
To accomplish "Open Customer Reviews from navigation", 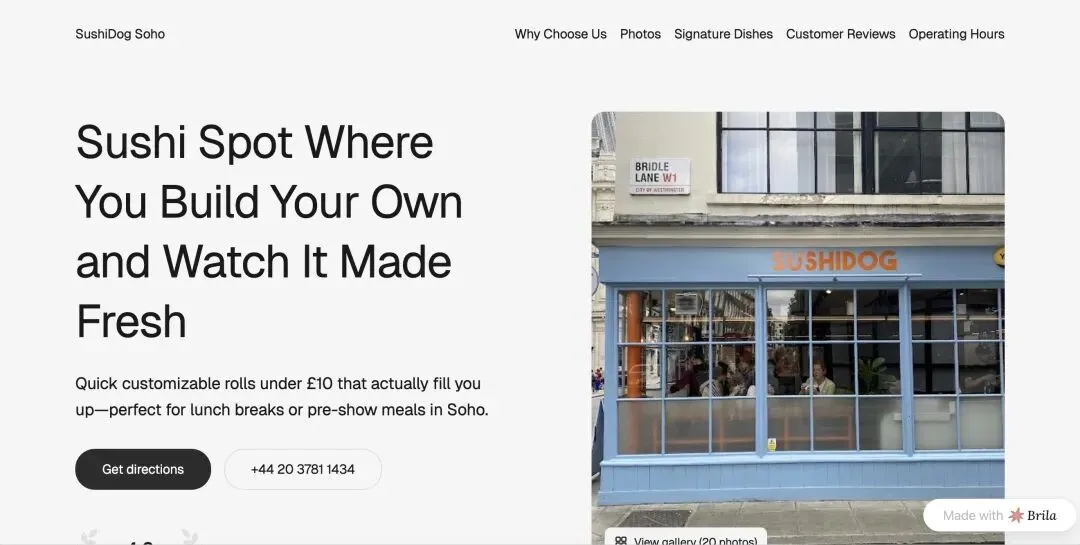I will pos(841,34).
